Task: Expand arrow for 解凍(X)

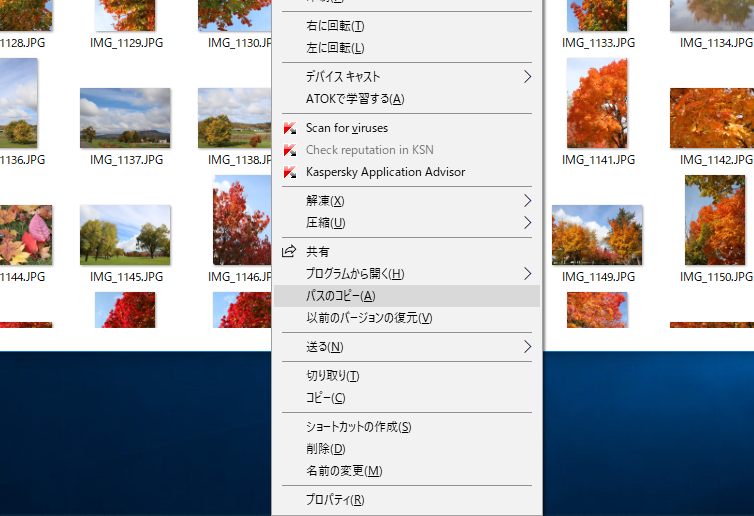Action: [x=528, y=201]
